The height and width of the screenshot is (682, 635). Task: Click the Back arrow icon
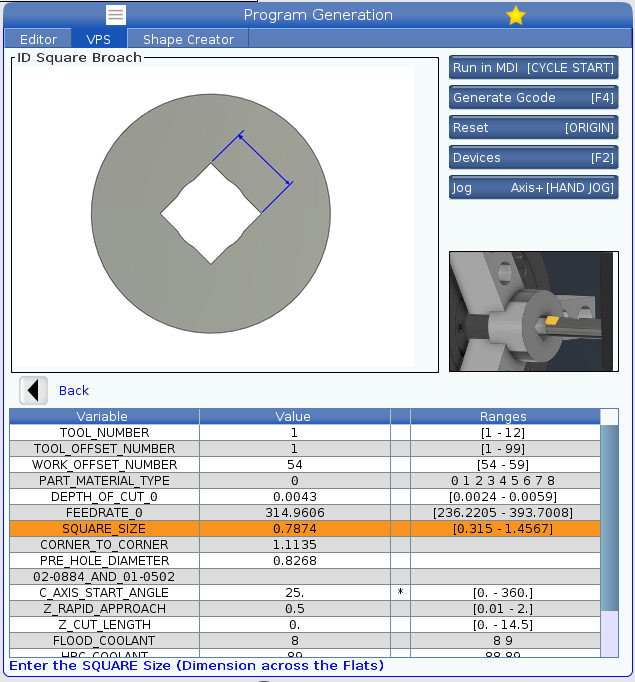33,390
